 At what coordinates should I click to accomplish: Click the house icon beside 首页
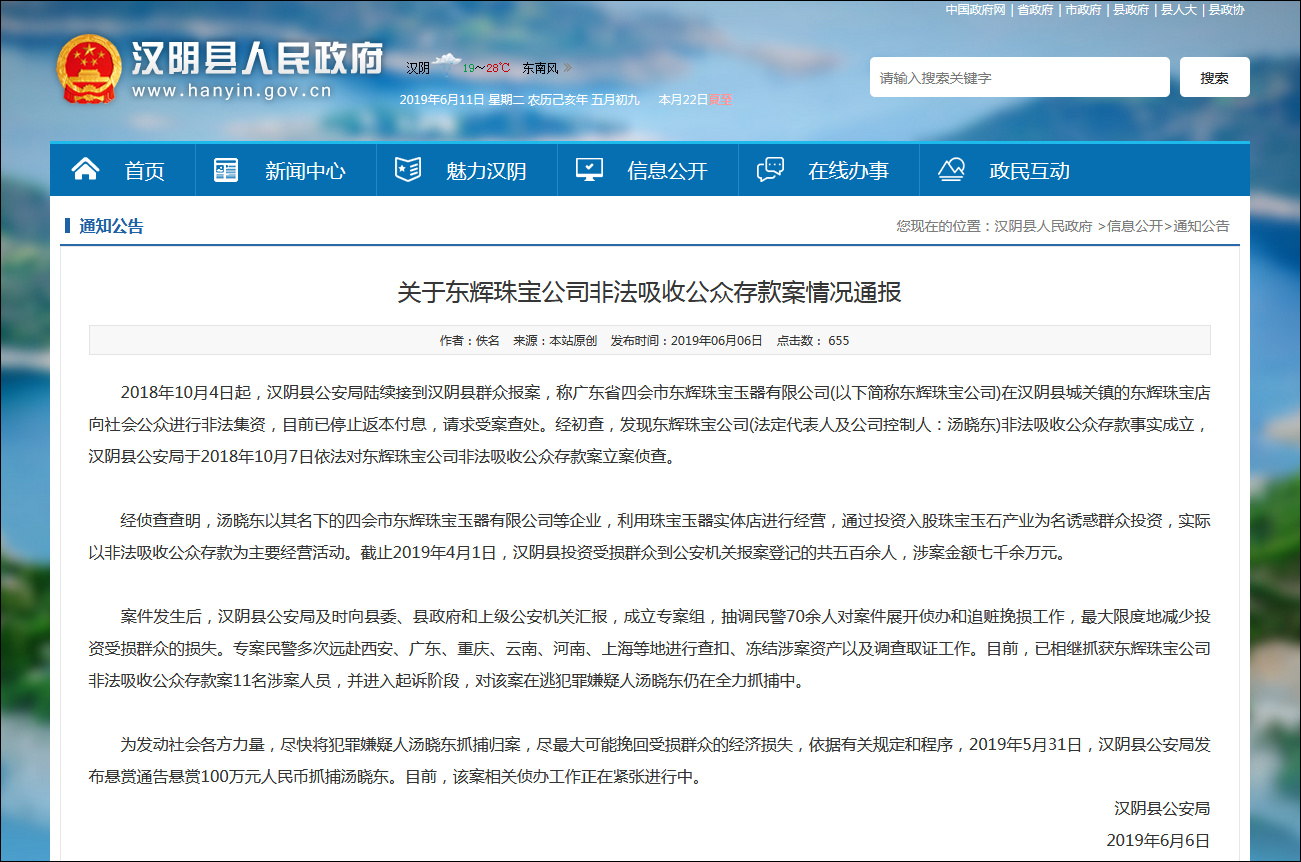(86, 170)
